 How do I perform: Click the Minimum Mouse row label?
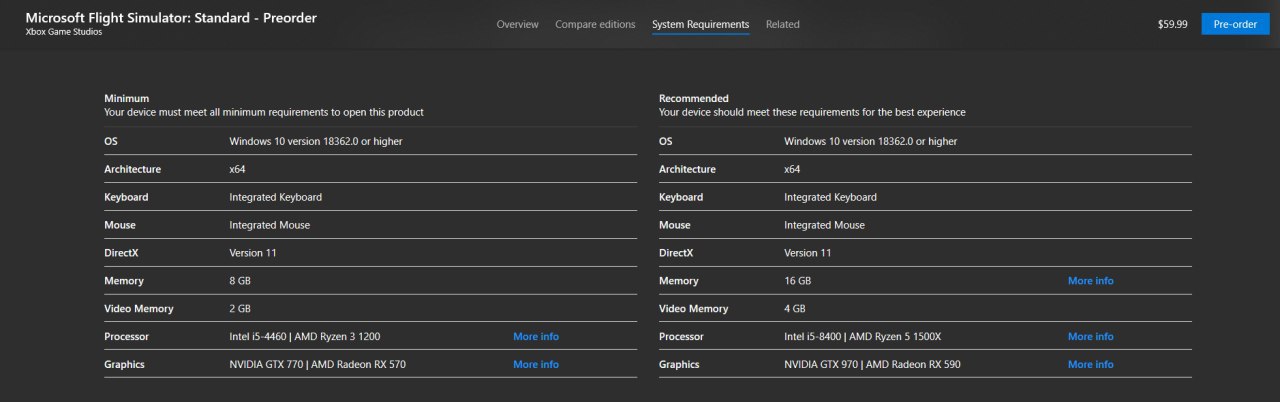point(120,225)
